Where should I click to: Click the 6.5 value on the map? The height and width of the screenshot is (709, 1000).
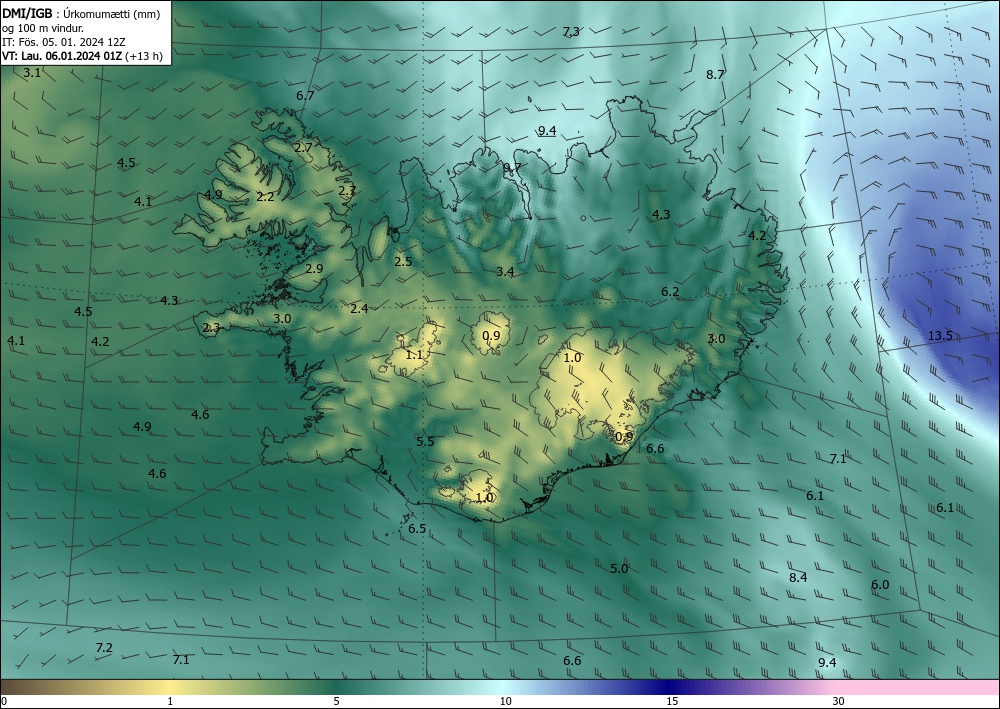pyautogui.click(x=417, y=529)
